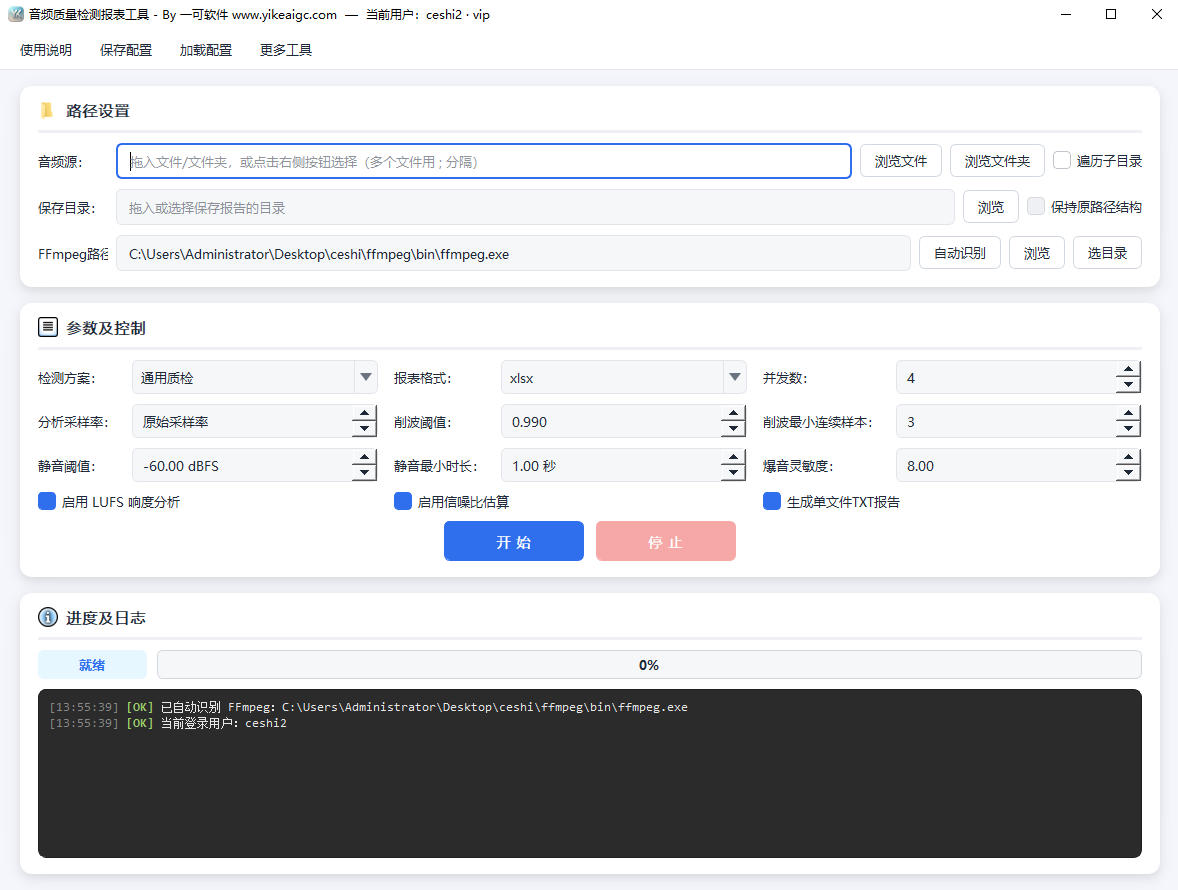Screen dimensions: 1178x890
Task: Toggle 启用信噪比估算 checkbox
Action: (403, 501)
